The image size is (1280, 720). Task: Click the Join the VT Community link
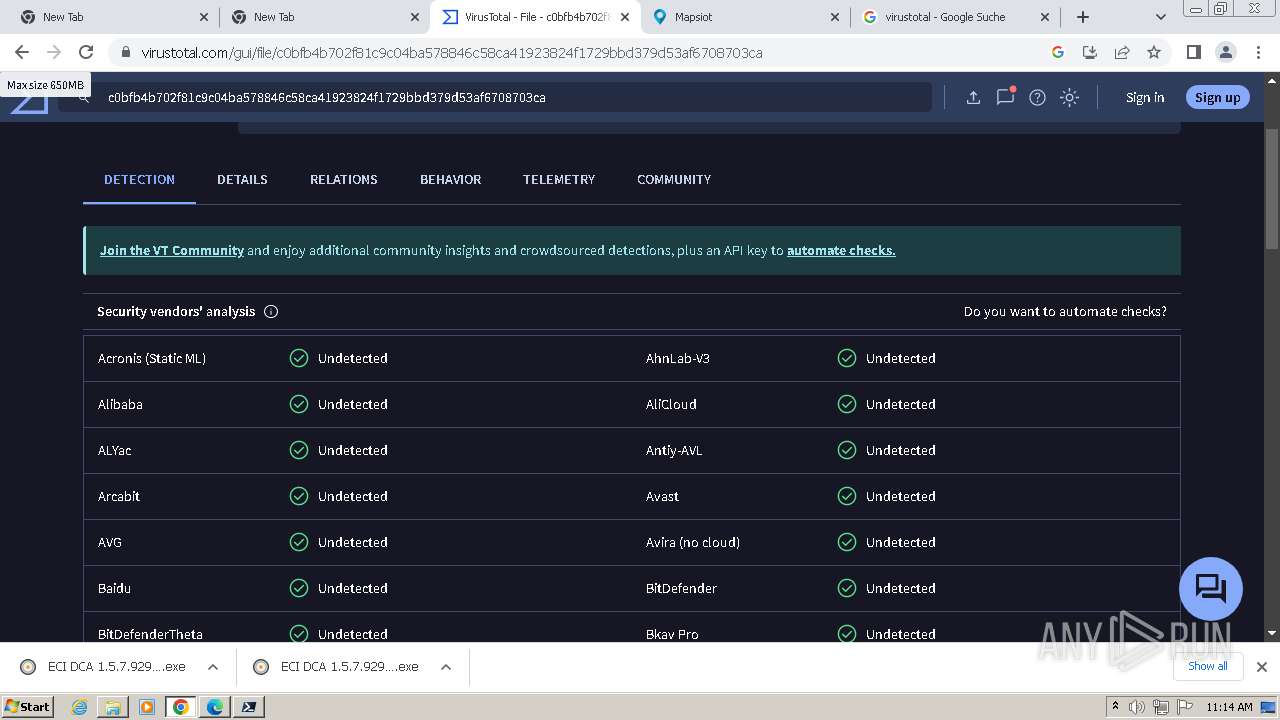[x=172, y=251]
